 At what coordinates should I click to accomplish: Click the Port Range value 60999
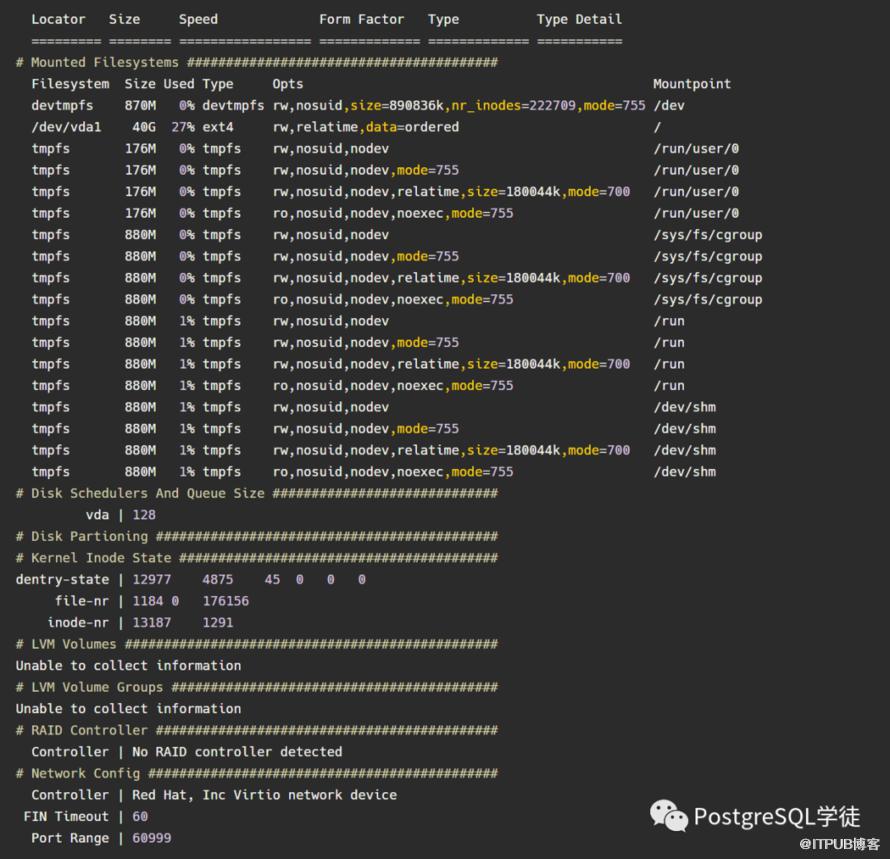pos(152,838)
